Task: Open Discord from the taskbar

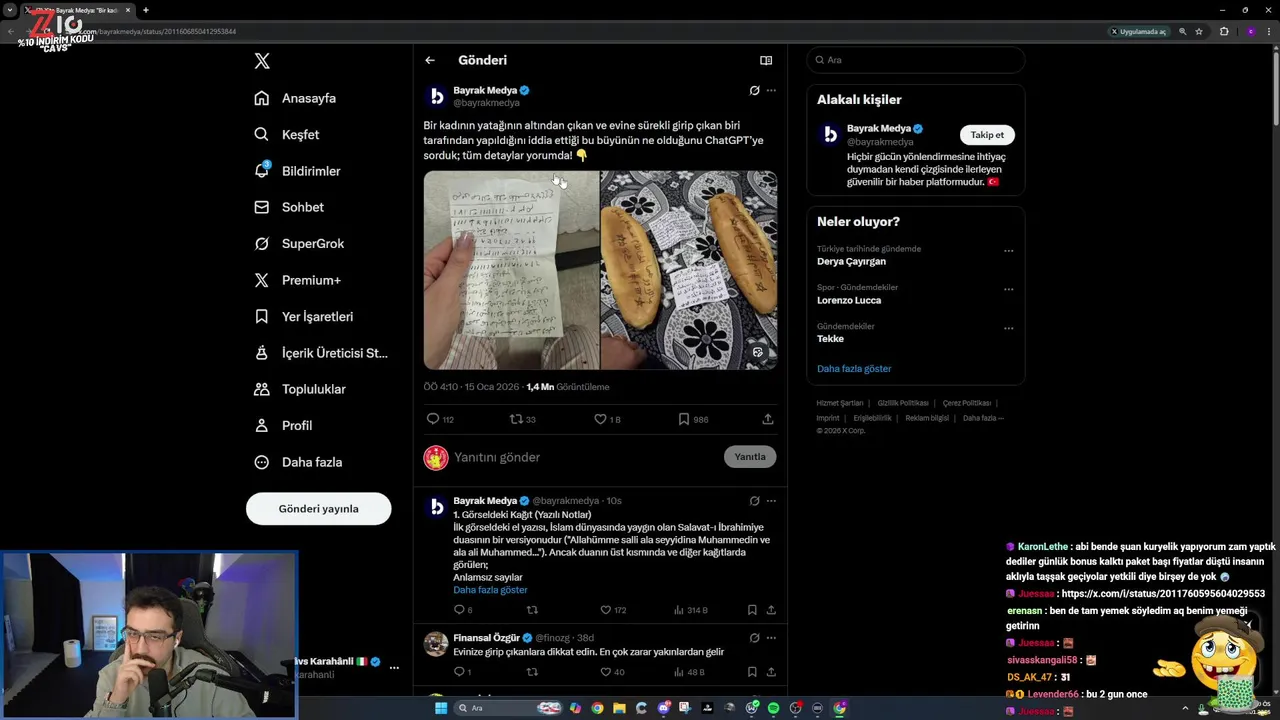Action: coord(663,708)
